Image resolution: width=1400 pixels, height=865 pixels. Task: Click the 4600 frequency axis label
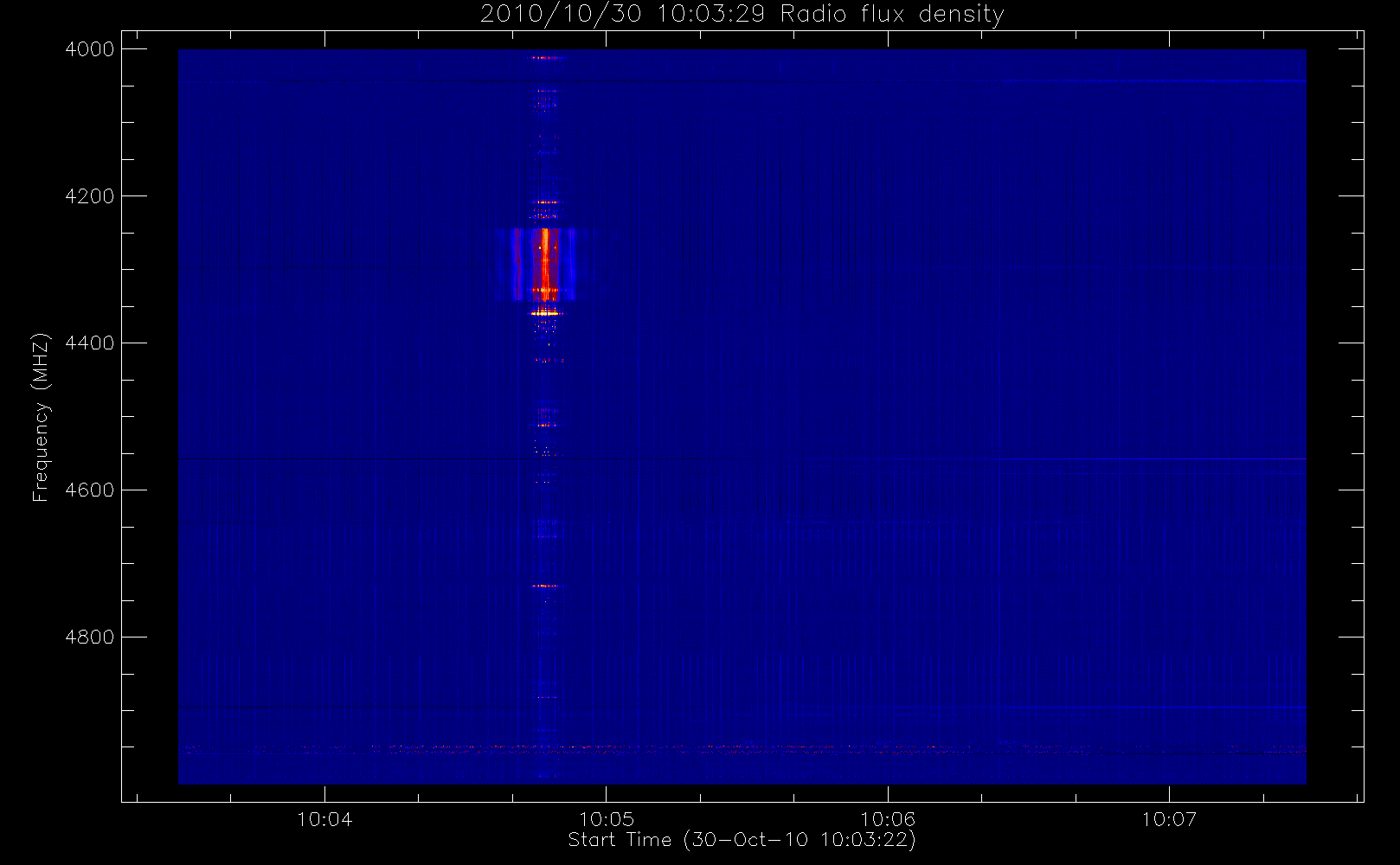coord(90,490)
